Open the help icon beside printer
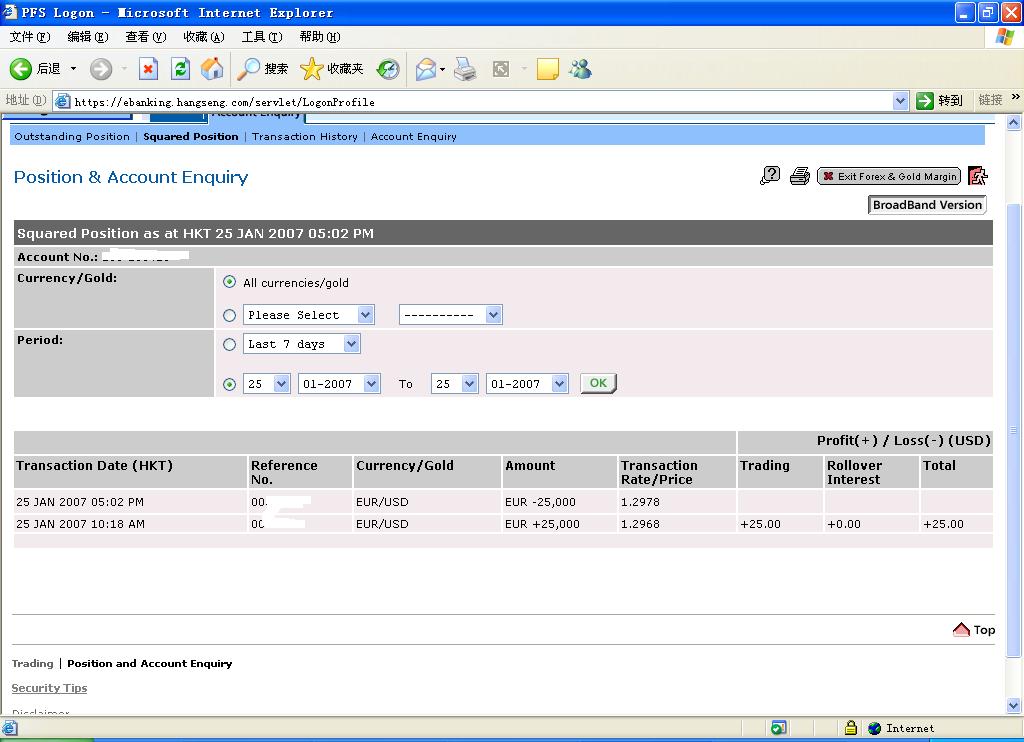The image size is (1024, 742). tap(770, 177)
